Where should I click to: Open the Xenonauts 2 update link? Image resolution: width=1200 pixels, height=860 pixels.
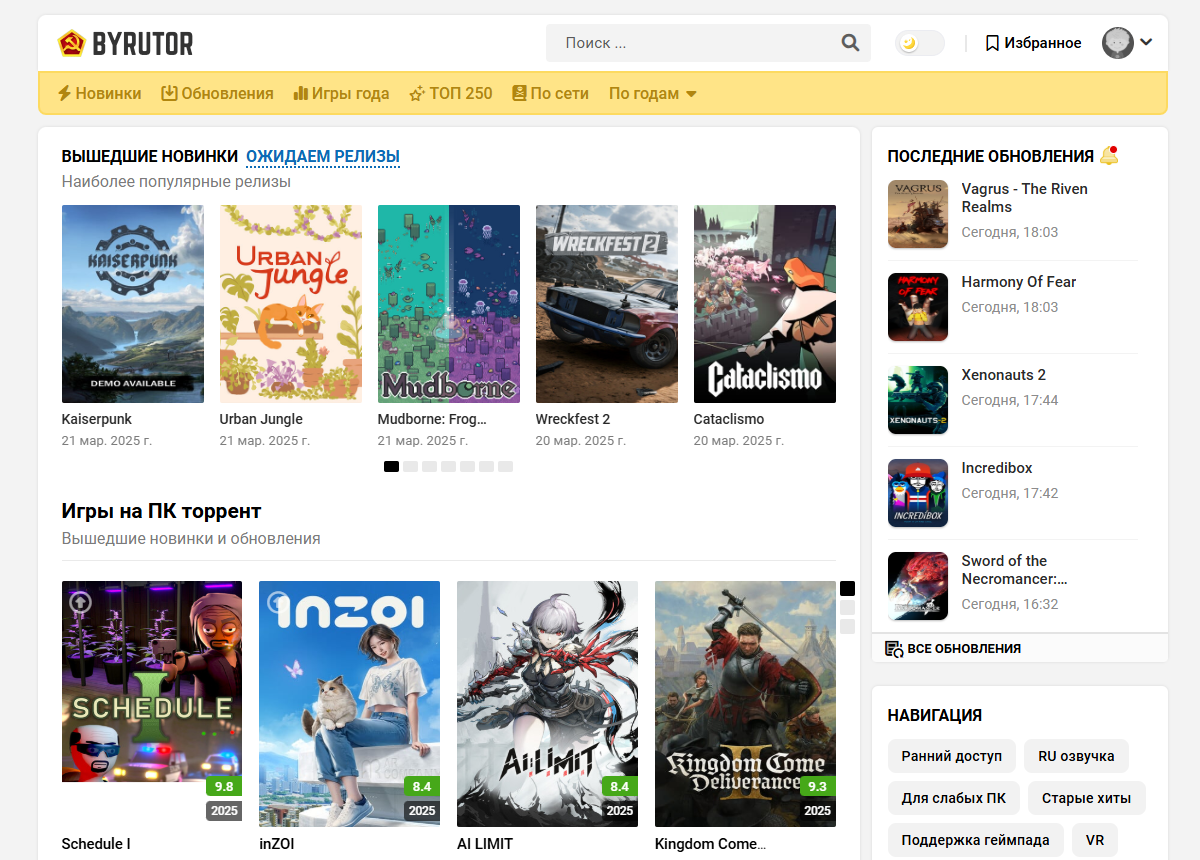1003,375
